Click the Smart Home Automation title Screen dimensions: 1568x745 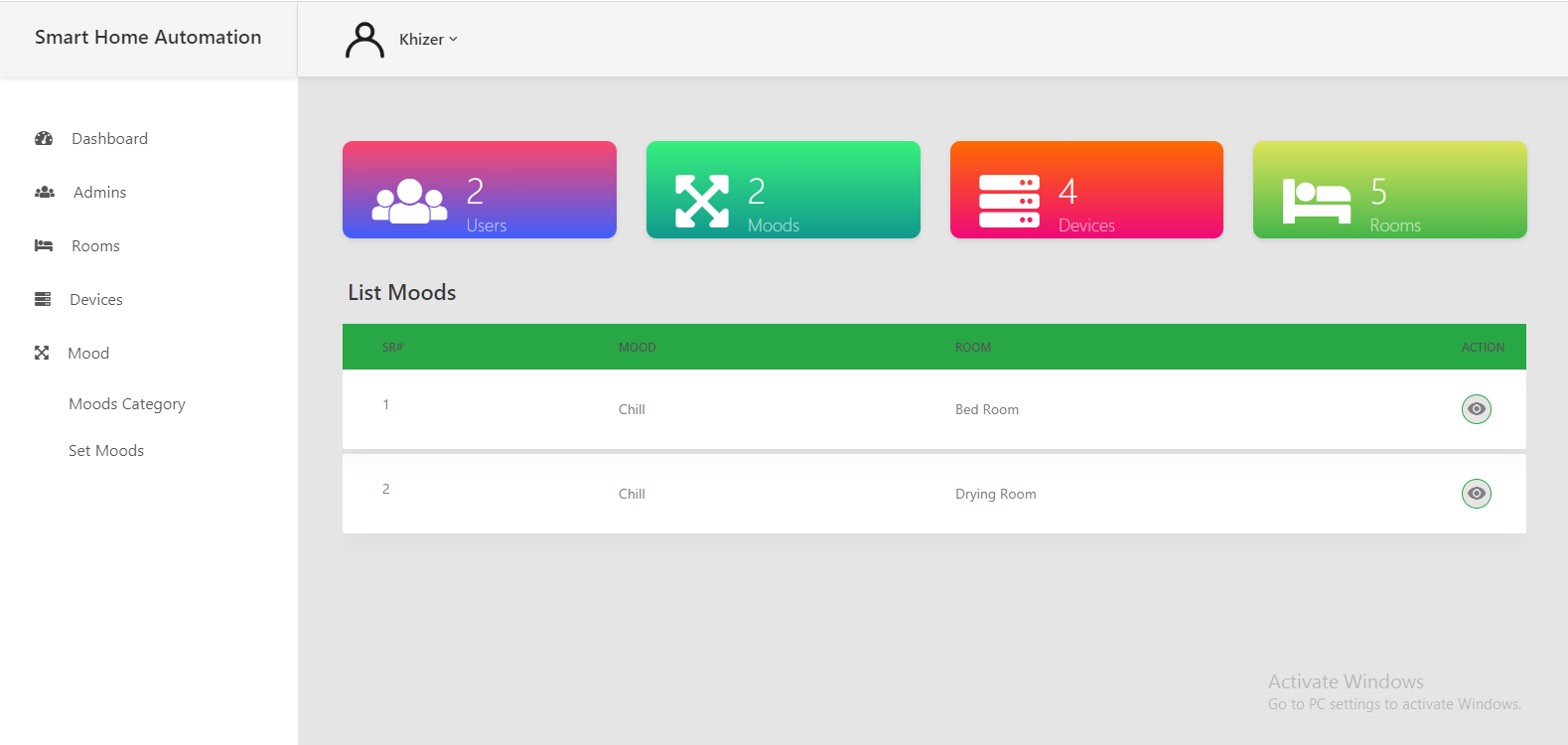pyautogui.click(x=148, y=38)
